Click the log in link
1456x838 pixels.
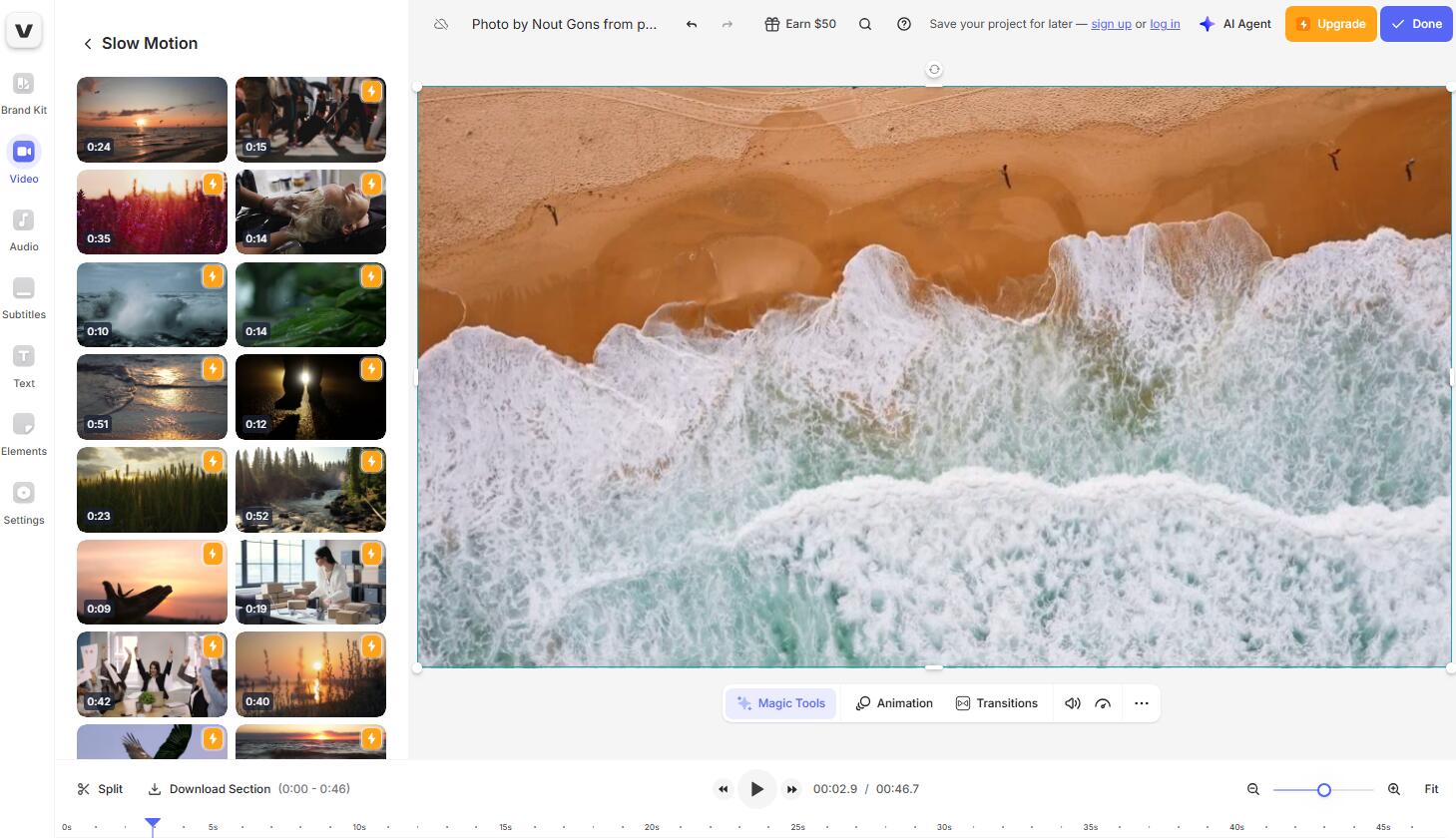[1165, 24]
